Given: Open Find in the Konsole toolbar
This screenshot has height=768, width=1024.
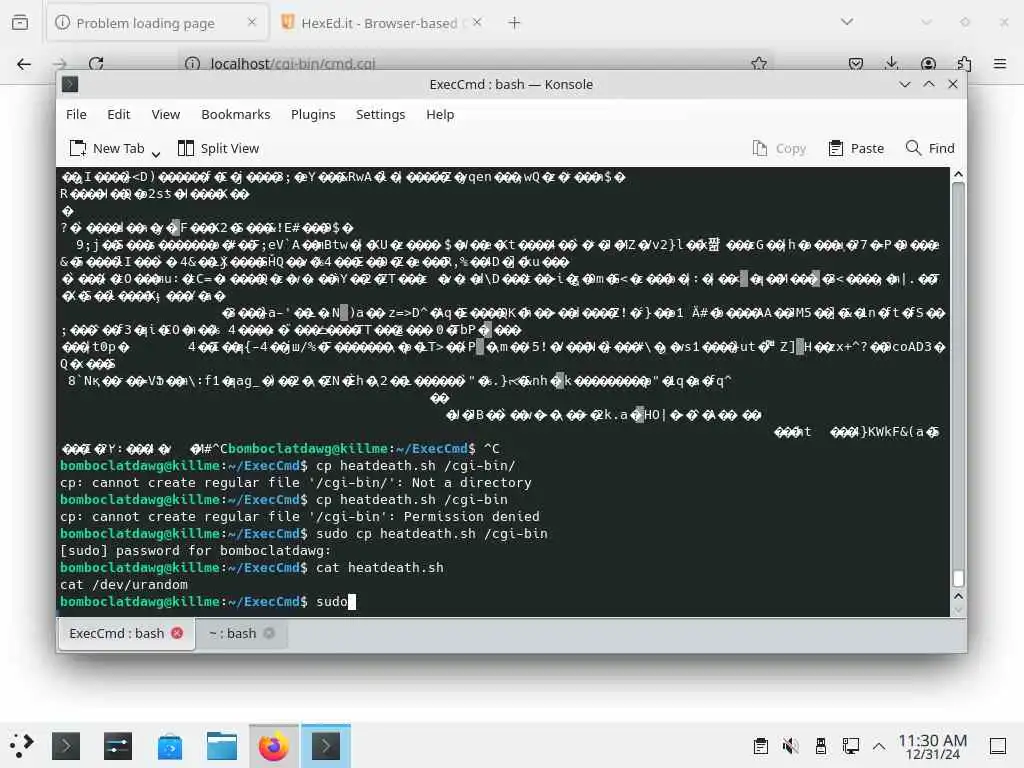Looking at the screenshot, I should [930, 148].
